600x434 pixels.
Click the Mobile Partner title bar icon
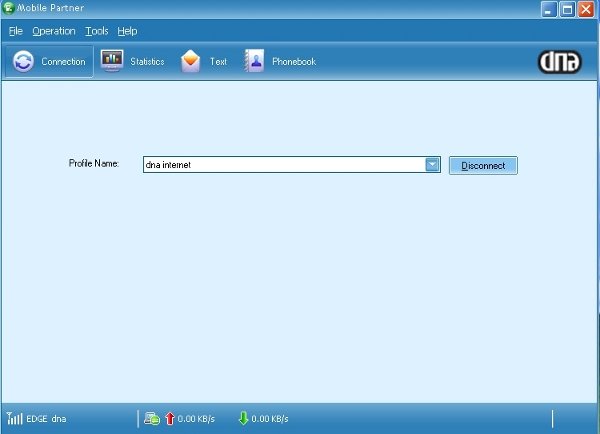8,8
